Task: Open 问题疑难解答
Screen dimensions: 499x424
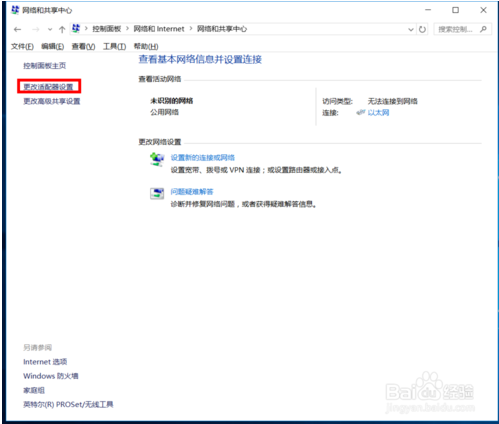Action: 192,192
